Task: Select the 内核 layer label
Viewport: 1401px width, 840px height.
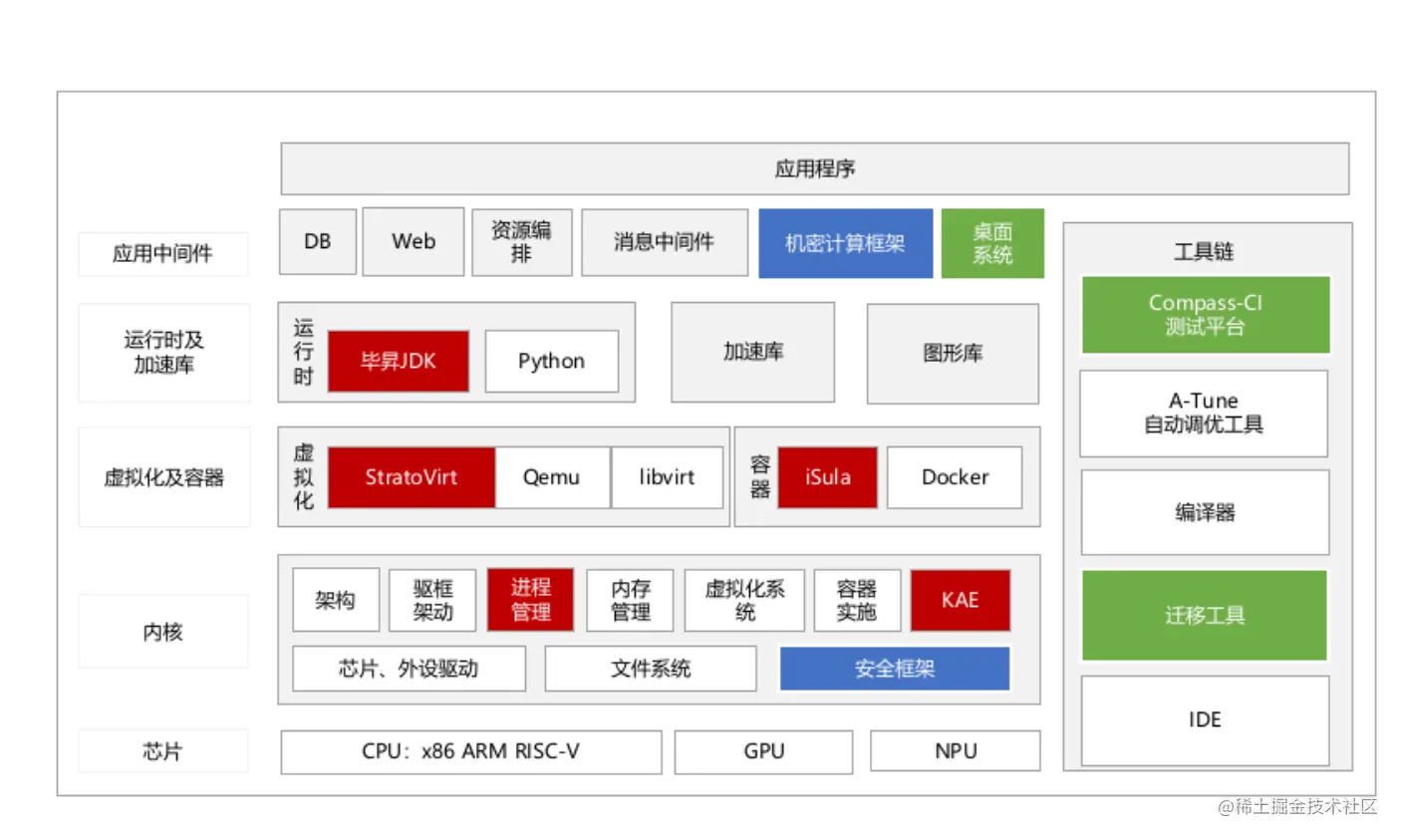Action: click(x=163, y=632)
